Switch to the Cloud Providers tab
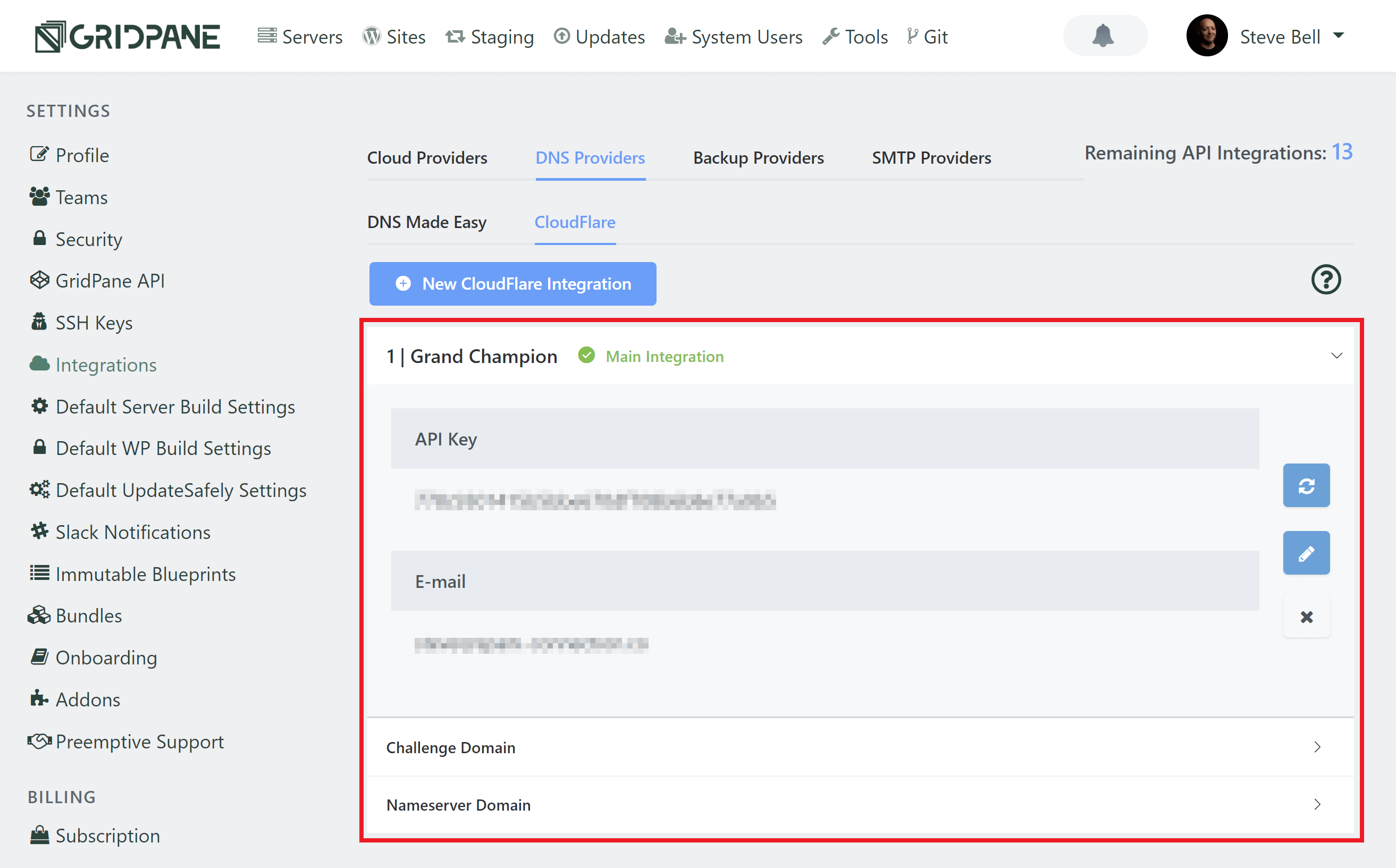This screenshot has width=1396, height=868. click(427, 158)
